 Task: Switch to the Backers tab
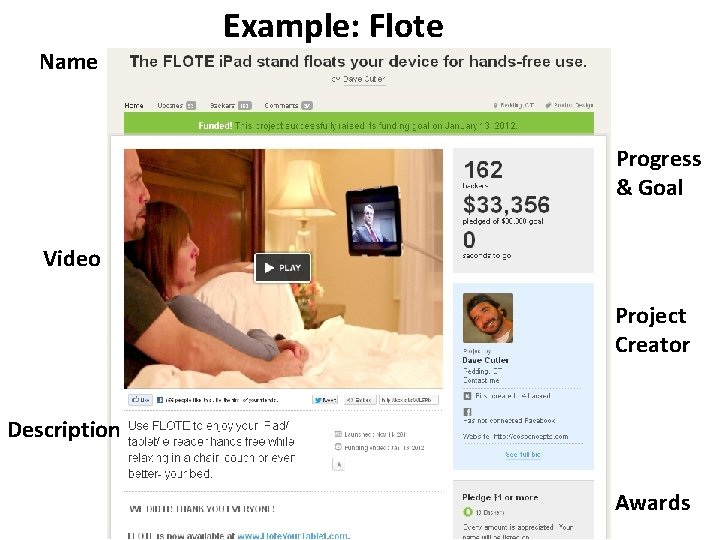pos(231,106)
